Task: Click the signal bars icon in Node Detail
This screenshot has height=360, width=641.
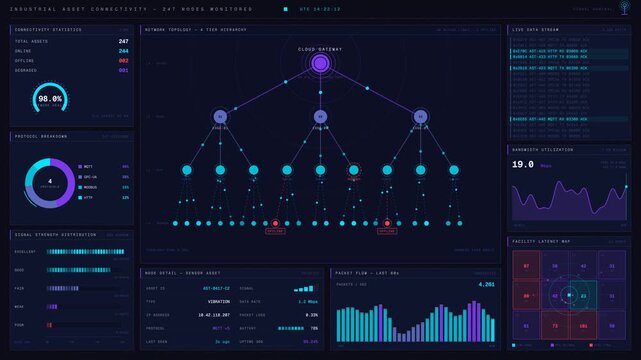Action: [304, 288]
